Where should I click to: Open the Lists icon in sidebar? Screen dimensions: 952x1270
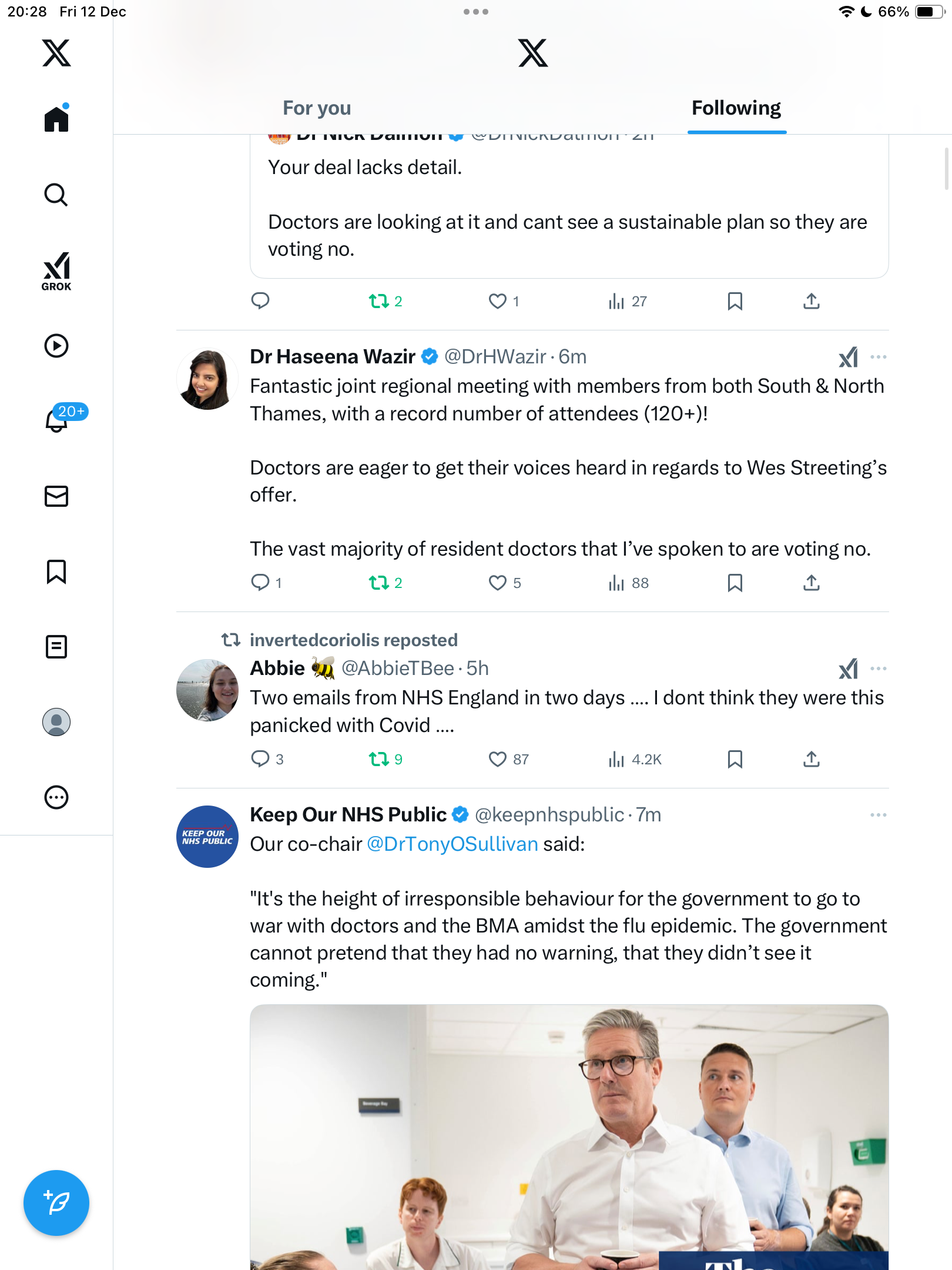pos(56,647)
